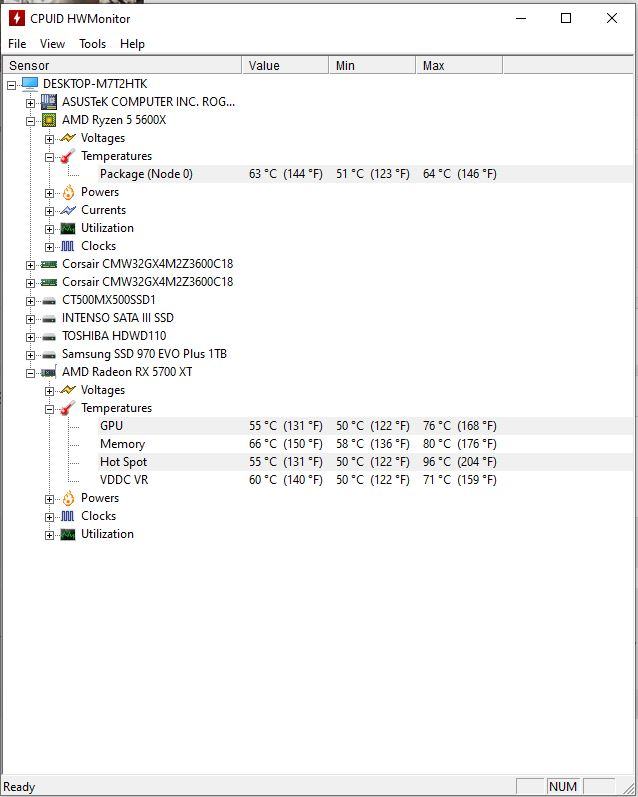Screen dimensions: 638x797
Task: Maximize the HWMonitor window
Action: (x=566, y=18)
